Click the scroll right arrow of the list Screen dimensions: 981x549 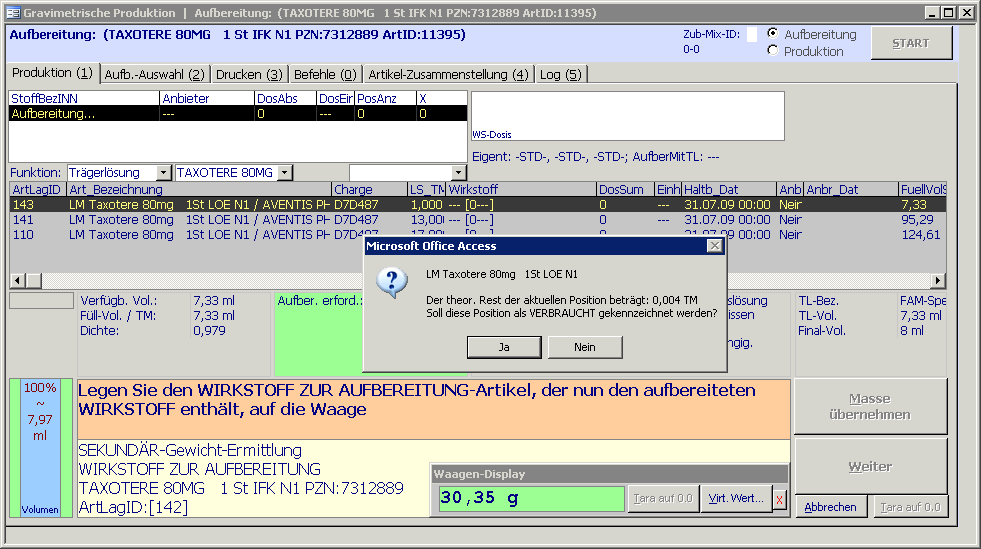coord(938,281)
